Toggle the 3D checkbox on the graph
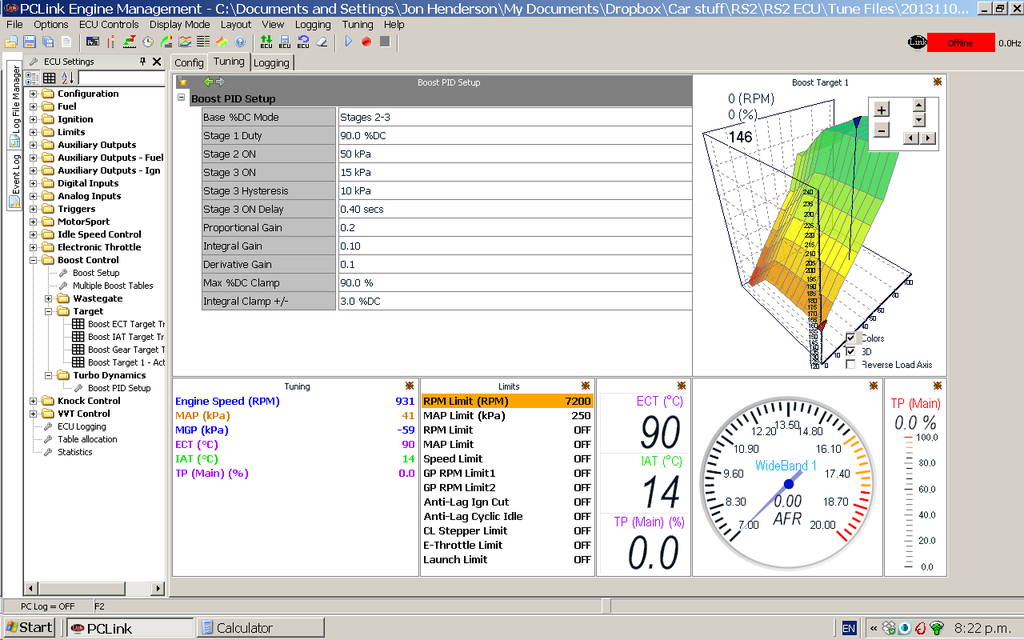This screenshot has width=1024, height=640. (850, 351)
